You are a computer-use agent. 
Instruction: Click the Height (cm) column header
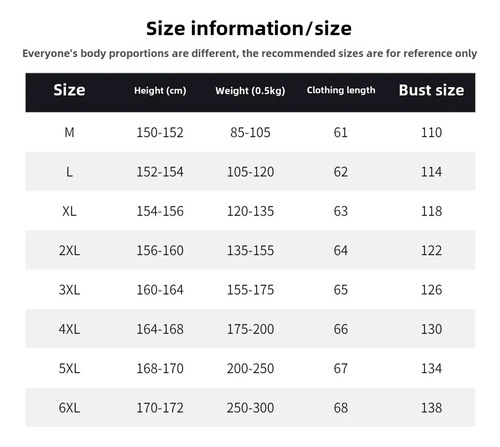click(x=160, y=91)
